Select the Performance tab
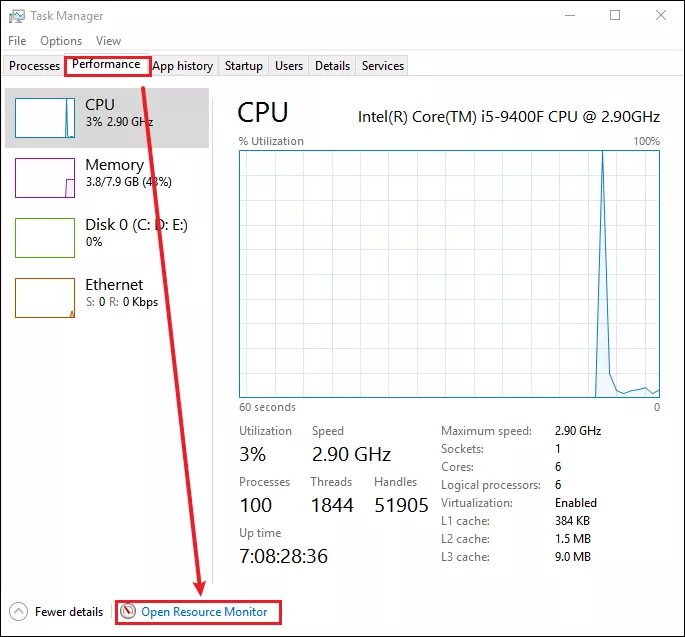 [x=106, y=64]
